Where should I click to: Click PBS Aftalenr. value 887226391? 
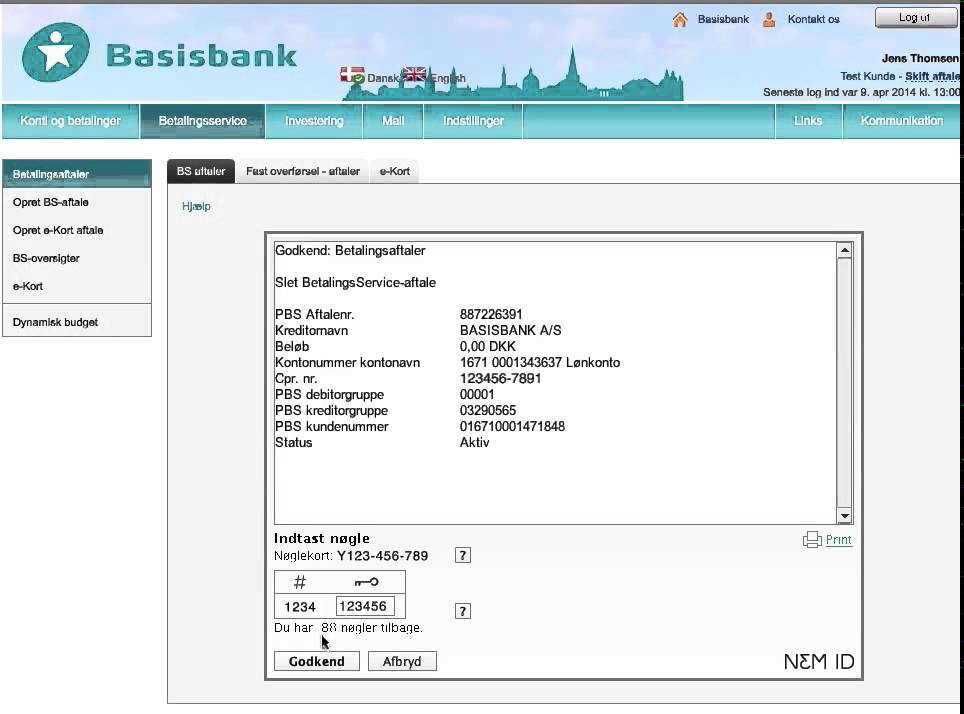point(491,314)
